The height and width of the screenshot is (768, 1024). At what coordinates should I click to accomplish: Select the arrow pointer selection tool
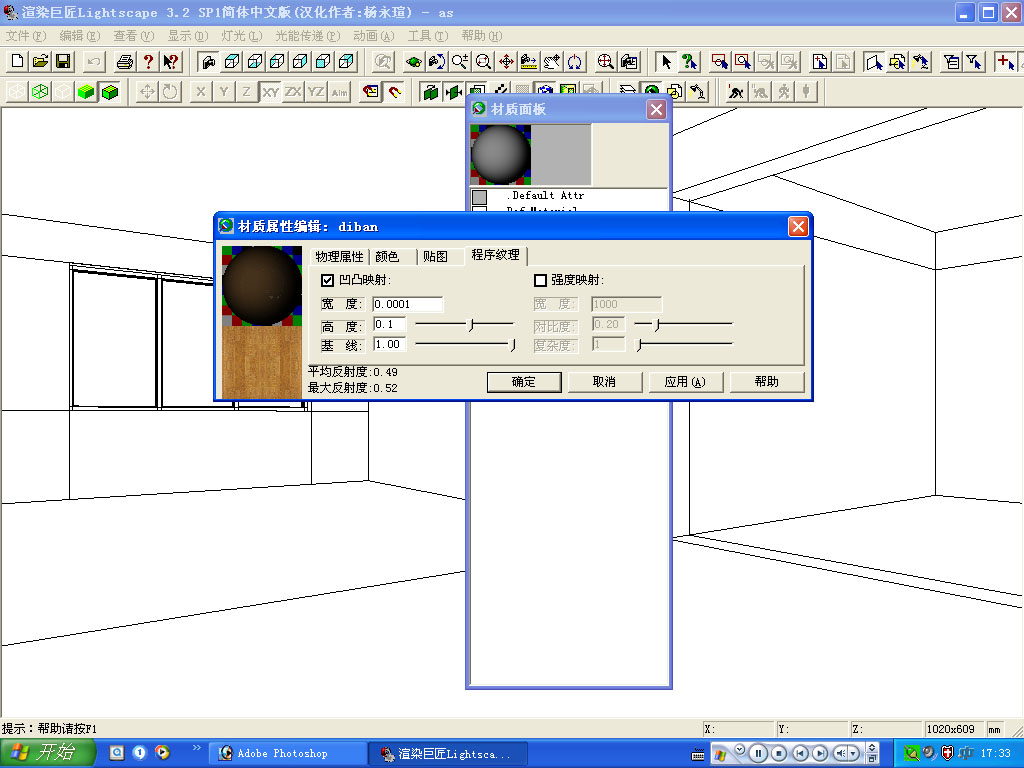(666, 61)
